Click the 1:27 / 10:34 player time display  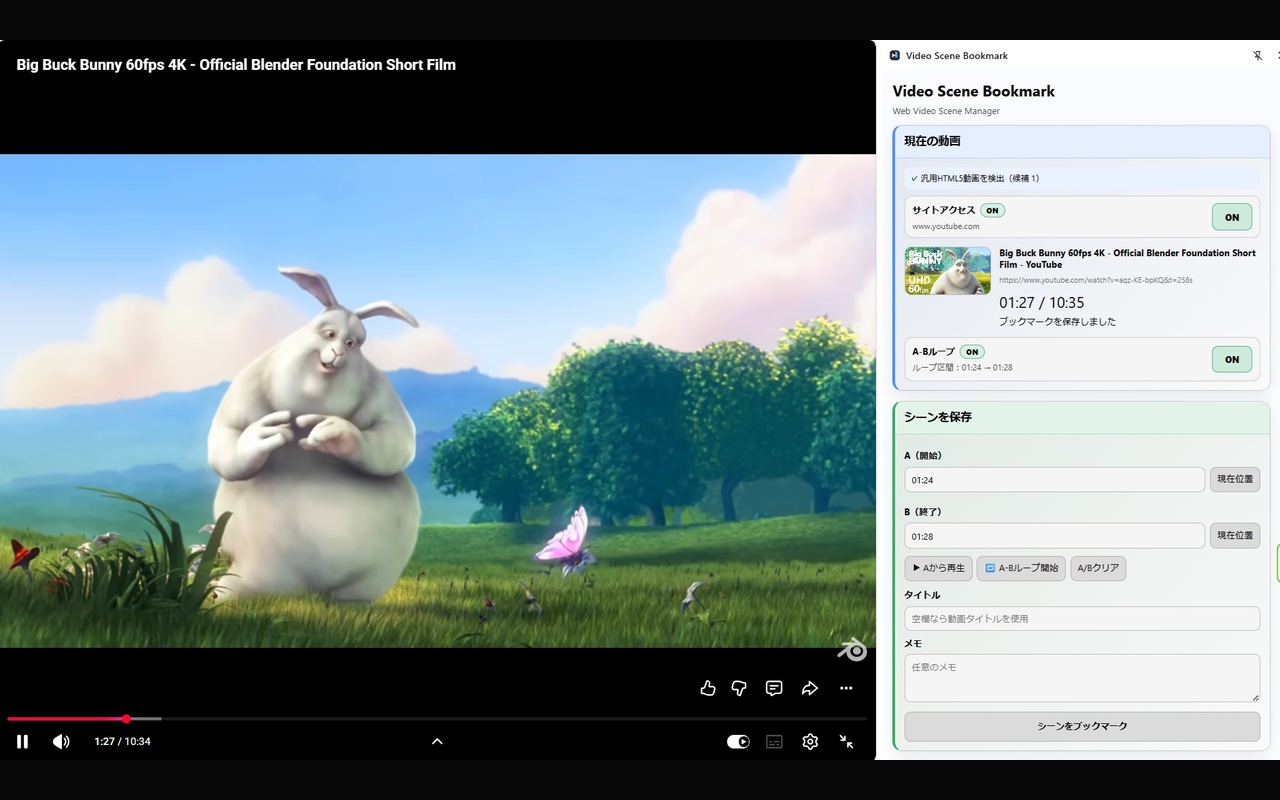point(122,741)
